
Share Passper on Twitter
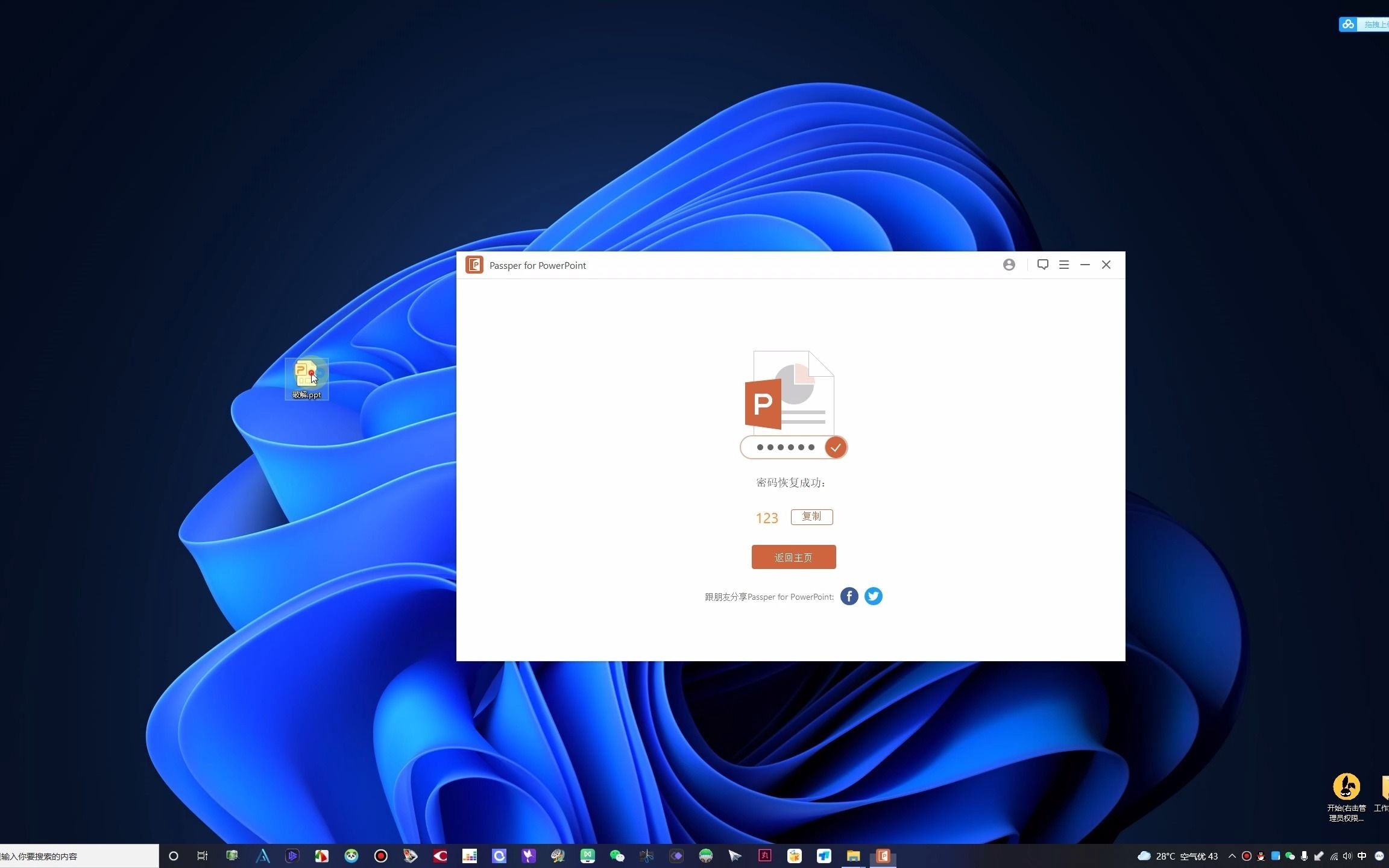tap(873, 596)
